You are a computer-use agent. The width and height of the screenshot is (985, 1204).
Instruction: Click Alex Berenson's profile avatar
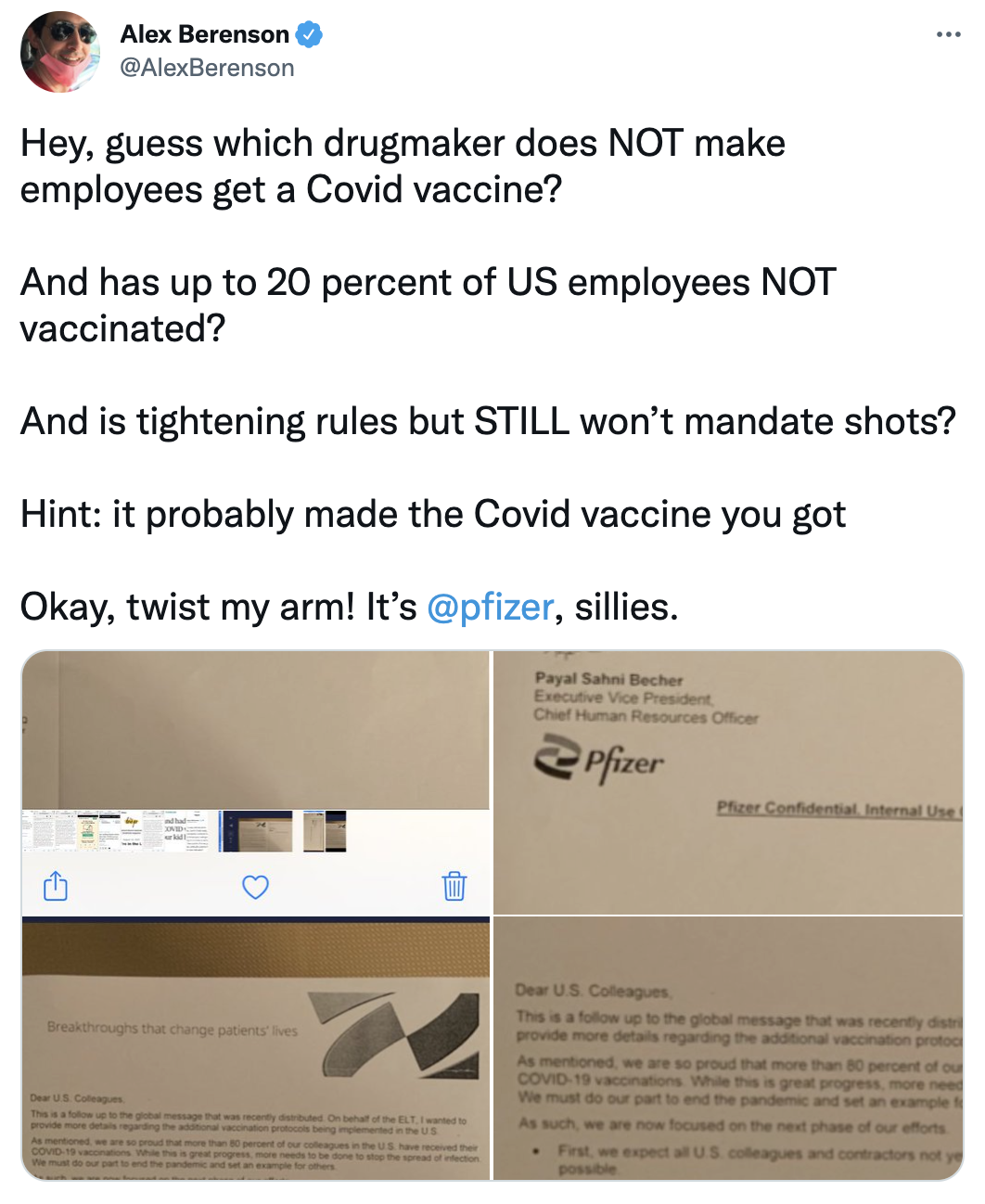click(x=60, y=52)
